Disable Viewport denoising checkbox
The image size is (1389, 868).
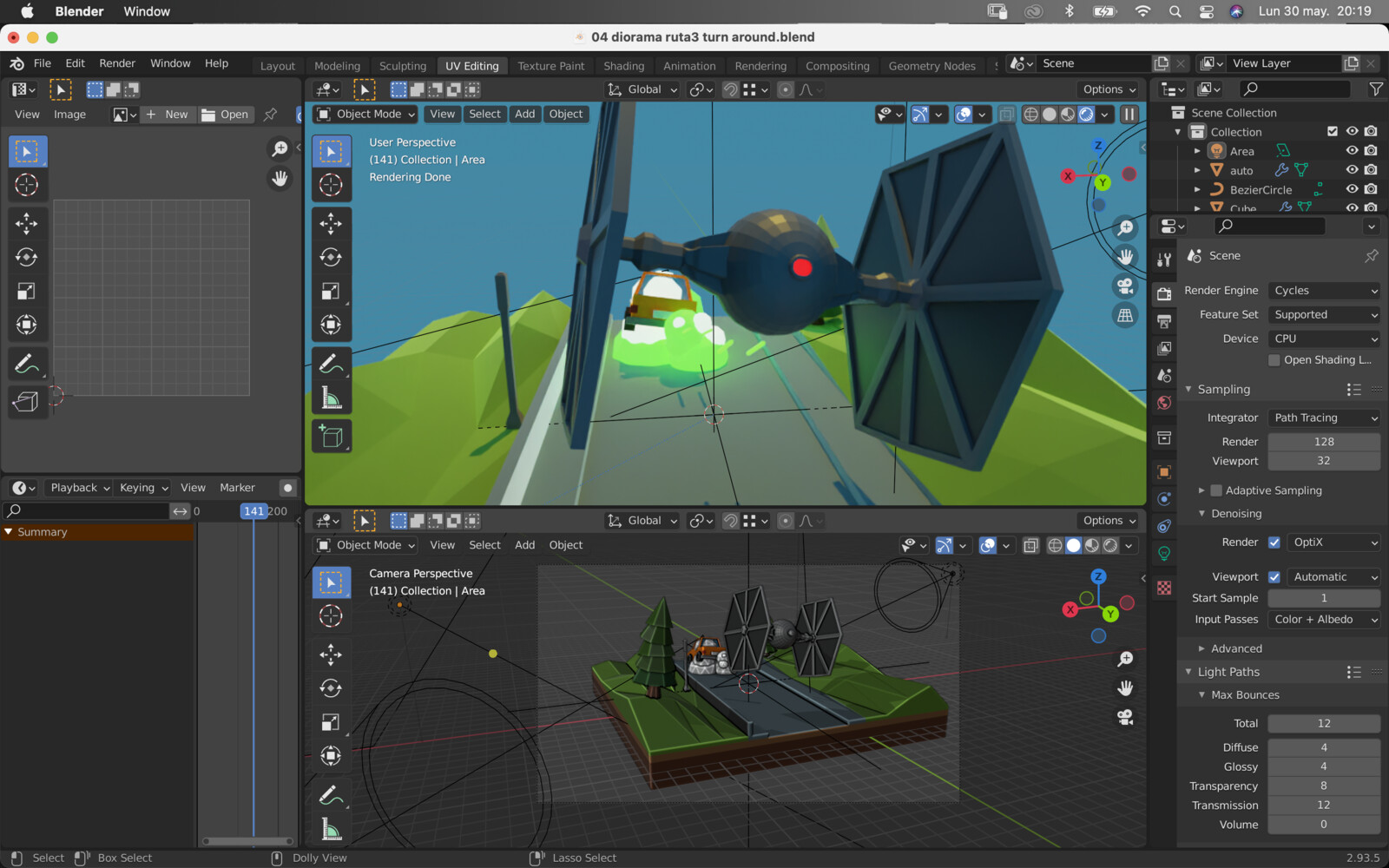point(1274,577)
